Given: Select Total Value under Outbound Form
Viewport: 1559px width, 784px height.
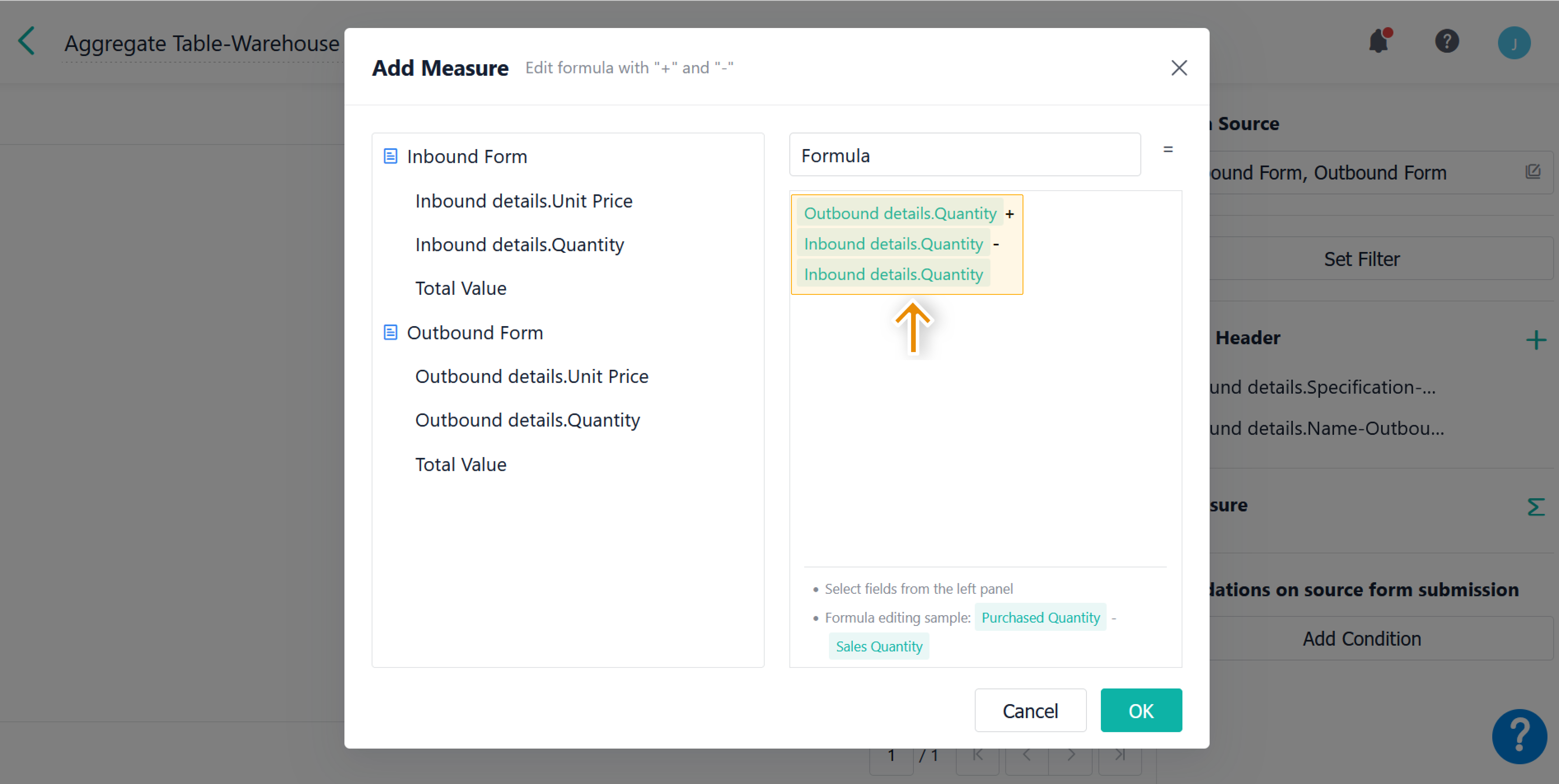Looking at the screenshot, I should 461,464.
